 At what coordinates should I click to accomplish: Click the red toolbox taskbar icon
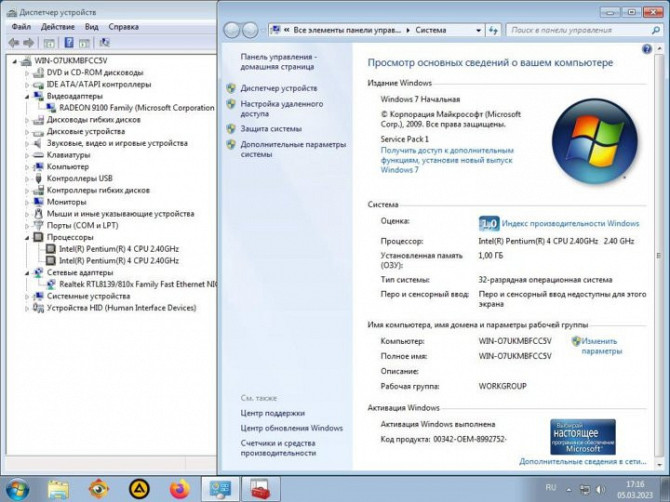[x=261, y=490]
